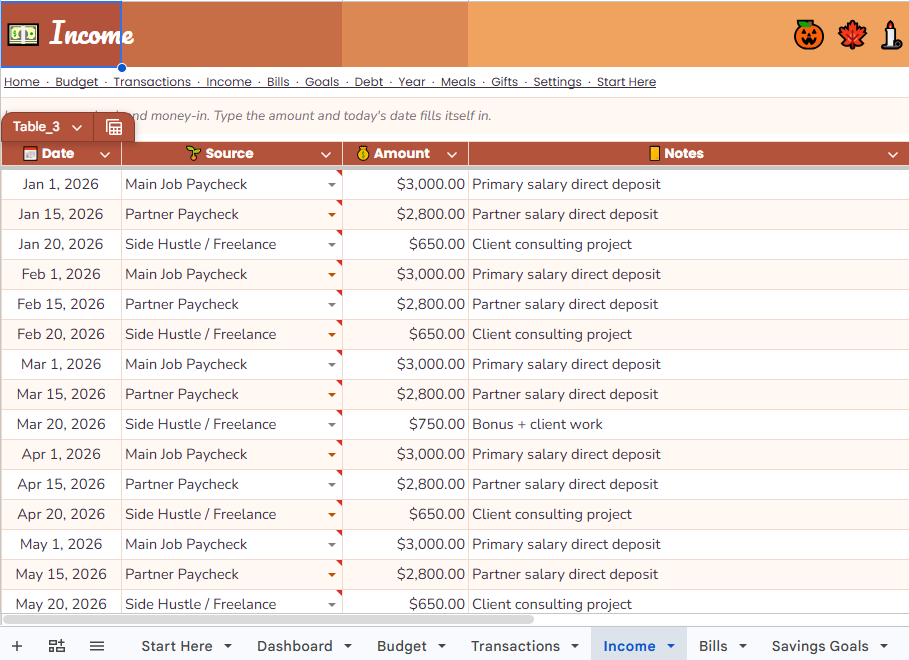Open Notes column filter dropdown

point(893,154)
